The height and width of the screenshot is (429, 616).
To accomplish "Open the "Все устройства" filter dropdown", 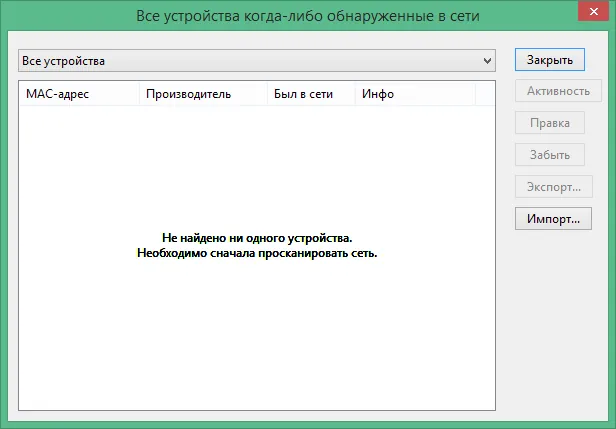I will tap(257, 60).
